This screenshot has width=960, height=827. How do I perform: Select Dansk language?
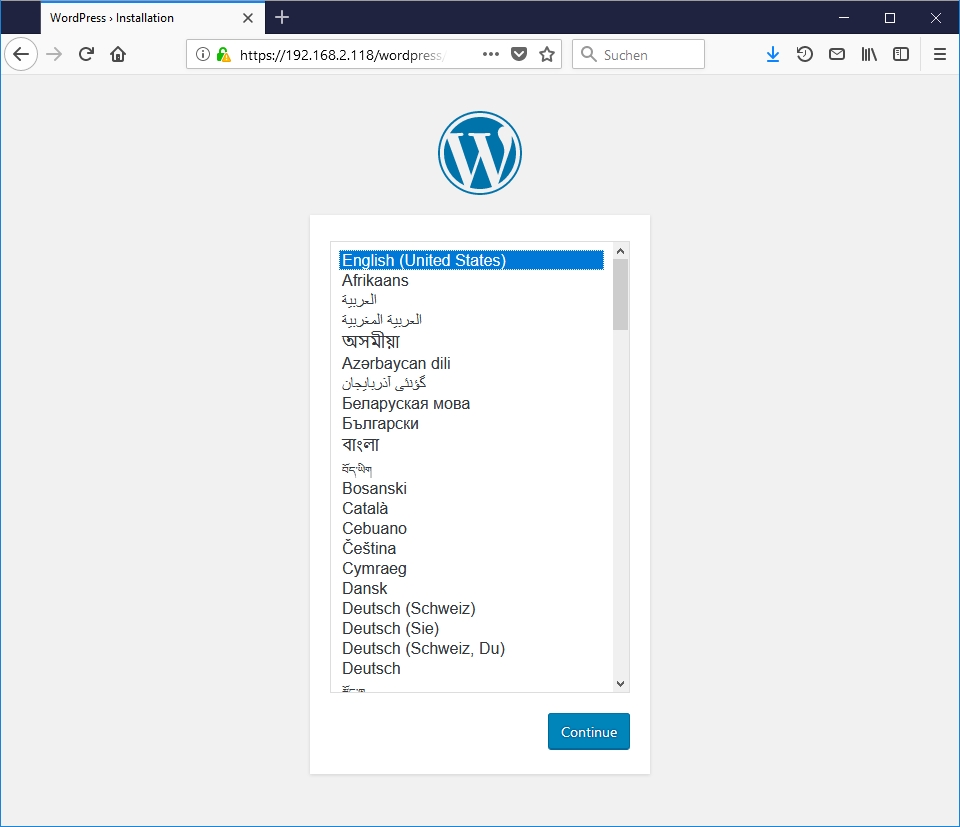point(471,588)
